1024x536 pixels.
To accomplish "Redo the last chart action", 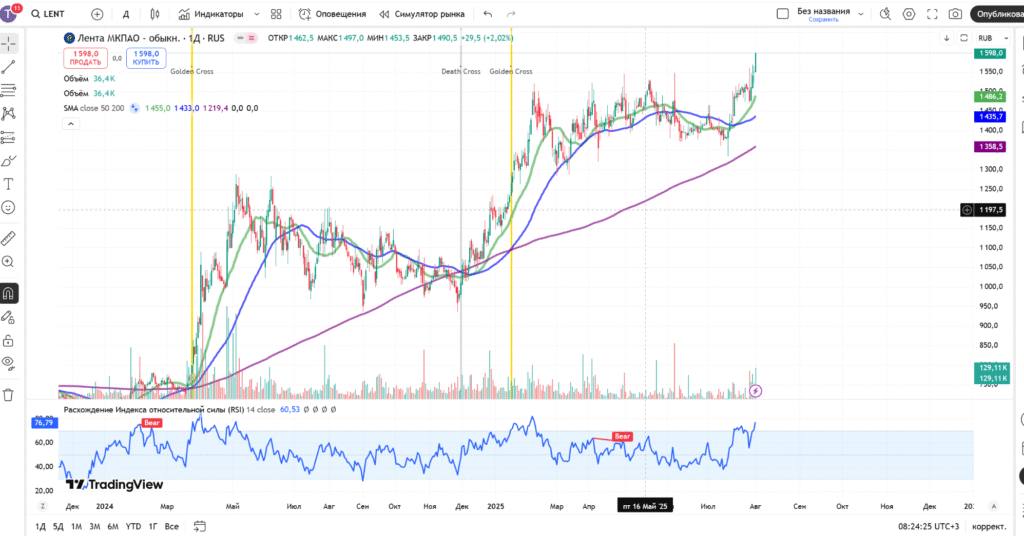I will [511, 14].
